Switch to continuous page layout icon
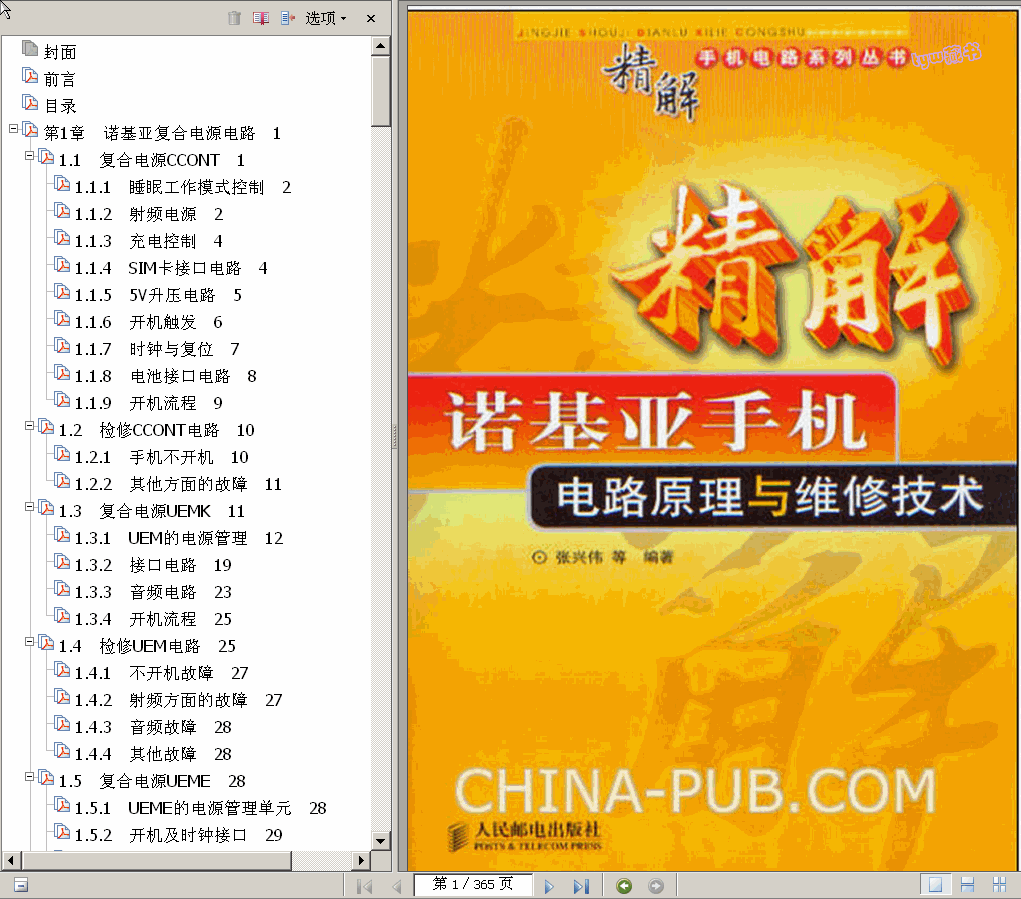Screen dimensions: 1021x899 pos(967,884)
